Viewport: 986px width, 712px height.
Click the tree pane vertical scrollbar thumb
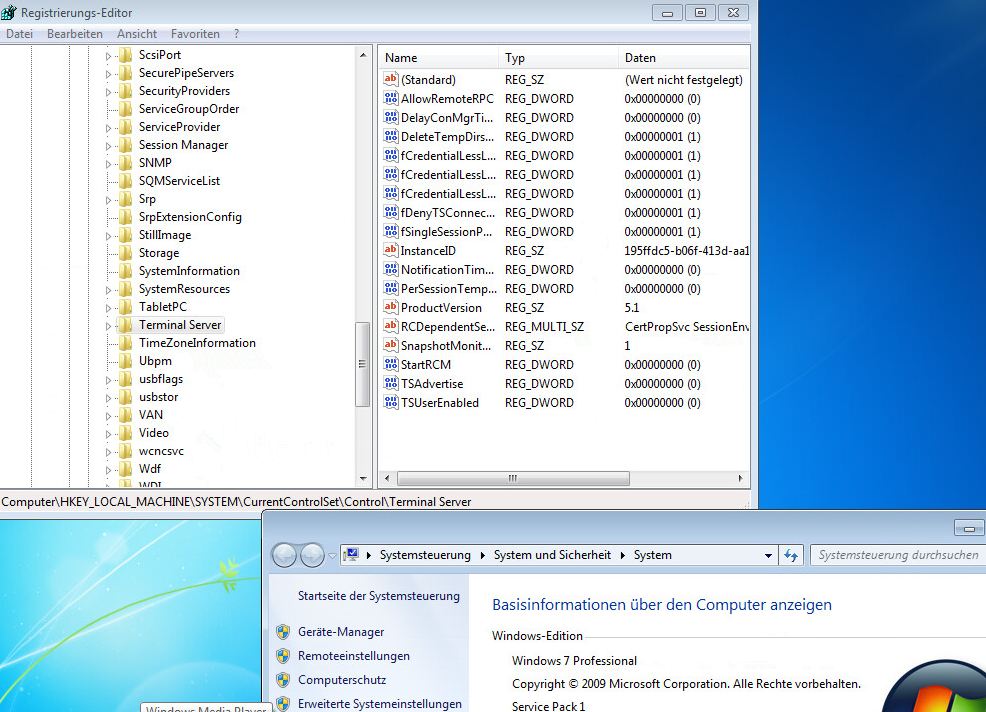(362, 364)
